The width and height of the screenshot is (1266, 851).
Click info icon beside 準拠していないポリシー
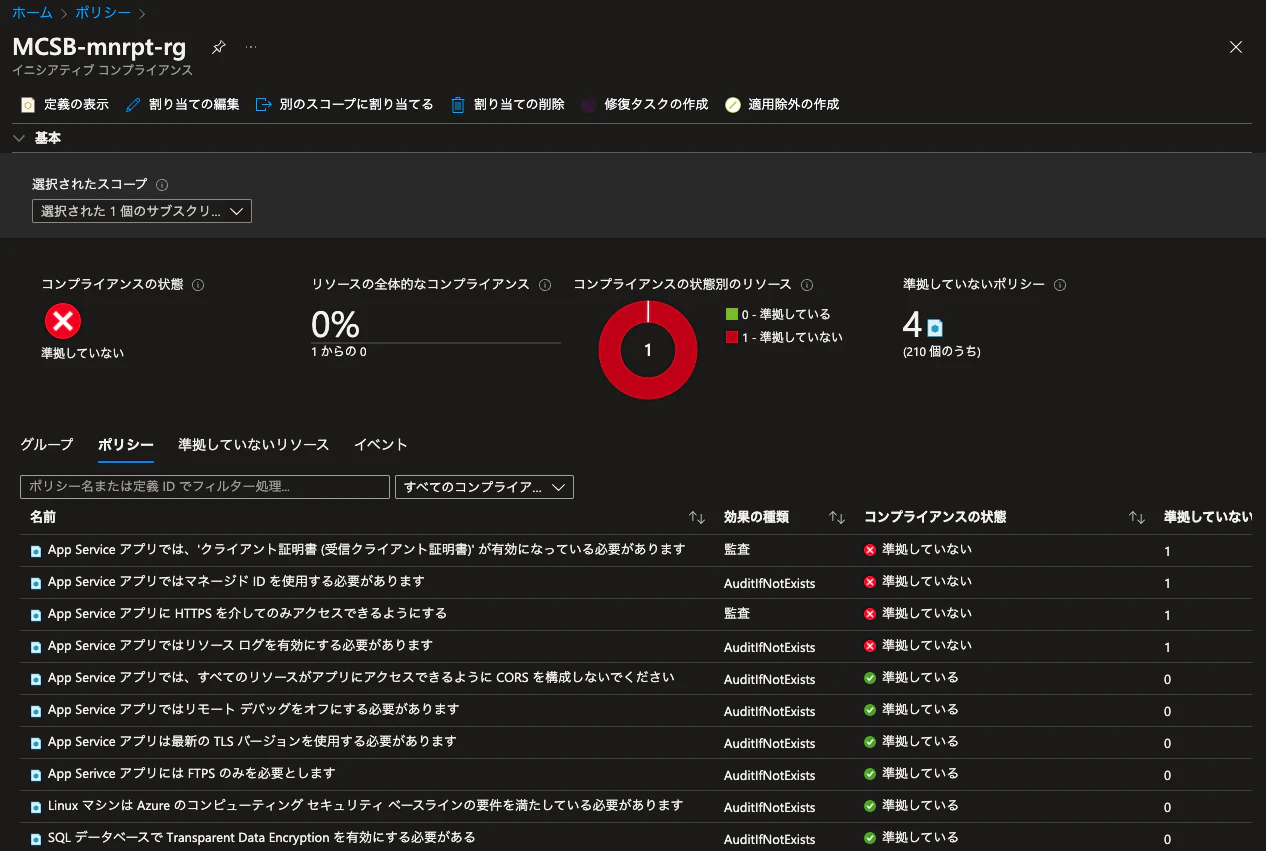pos(1060,285)
